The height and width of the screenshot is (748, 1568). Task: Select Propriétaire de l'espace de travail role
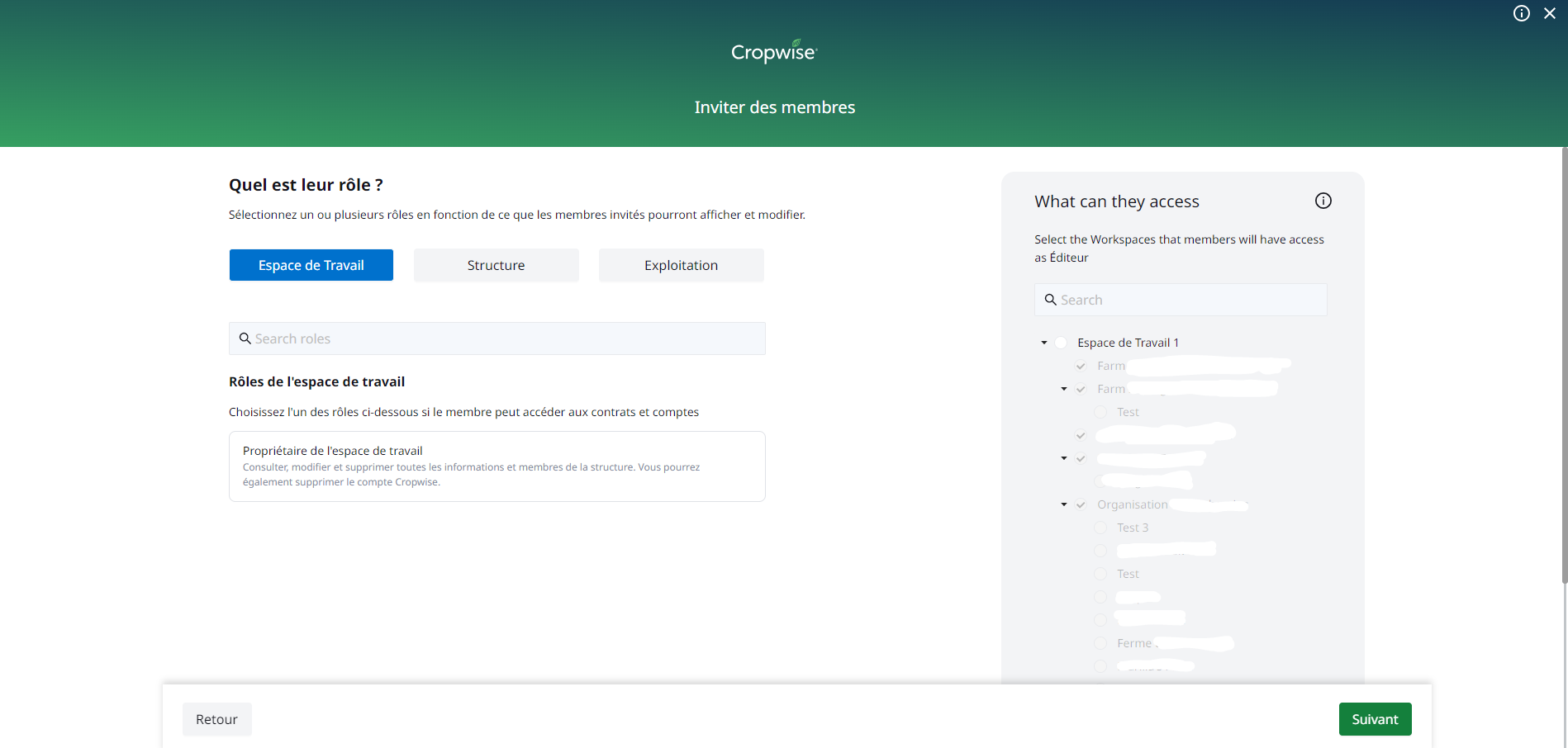tap(497, 466)
